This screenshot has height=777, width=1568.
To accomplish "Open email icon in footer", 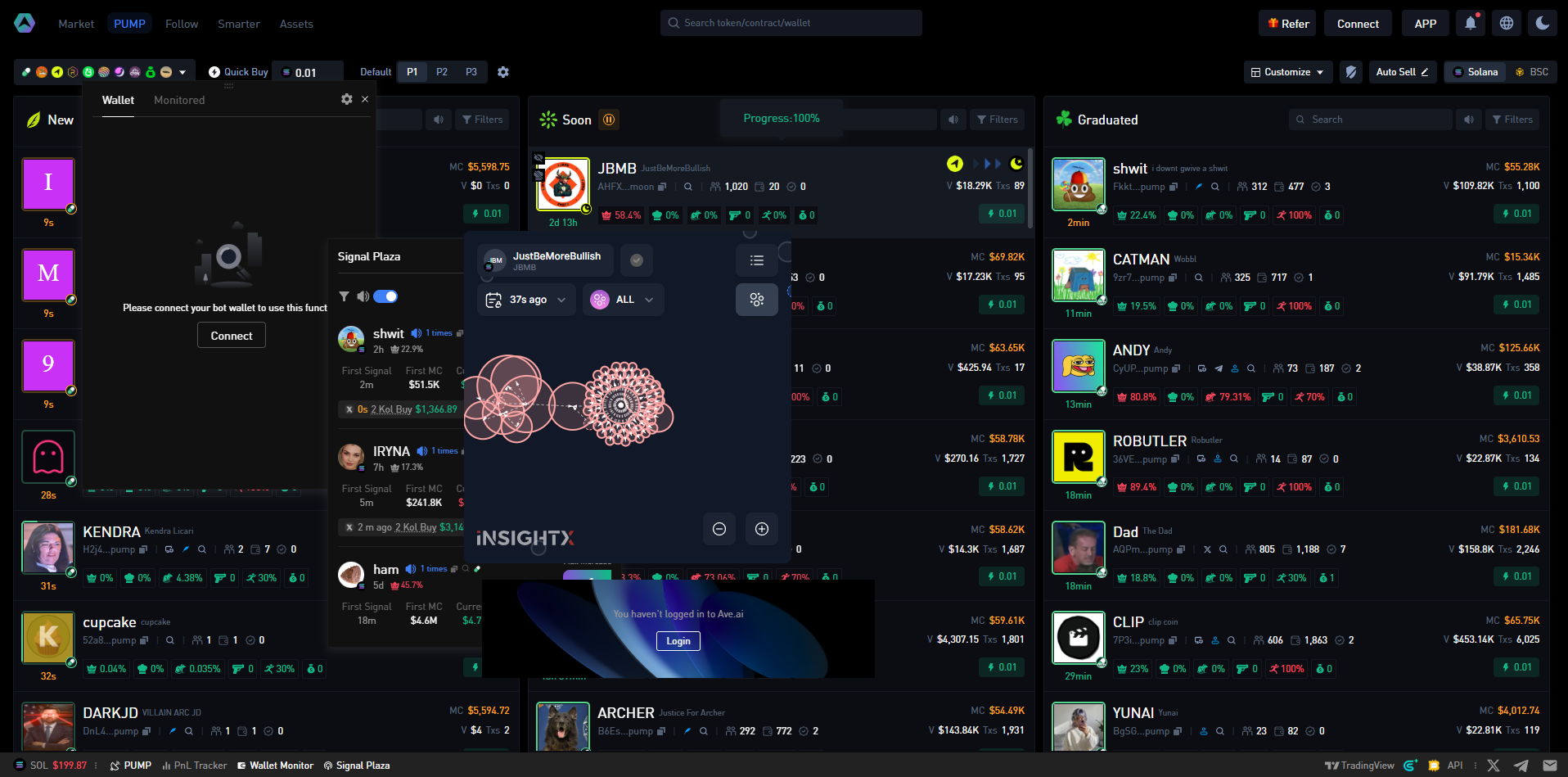I will 1550,766.
